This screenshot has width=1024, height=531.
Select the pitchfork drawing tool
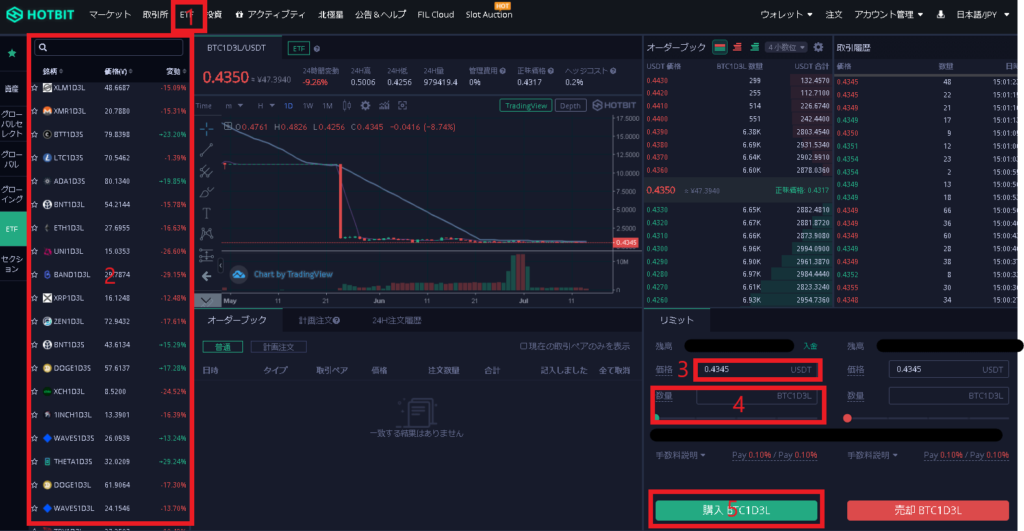pyautogui.click(x=206, y=172)
